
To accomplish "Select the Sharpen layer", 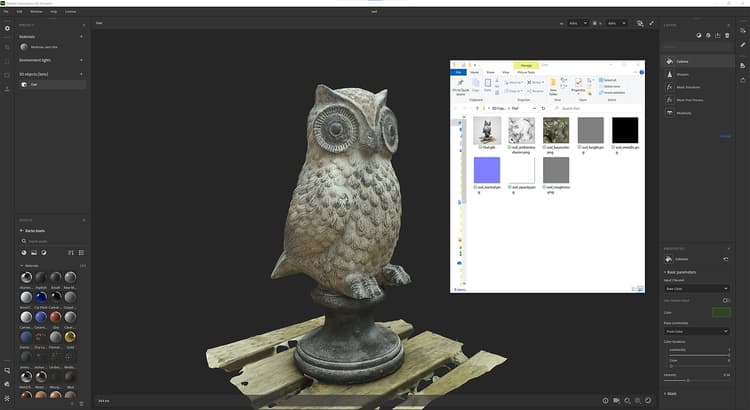I will click(x=698, y=74).
